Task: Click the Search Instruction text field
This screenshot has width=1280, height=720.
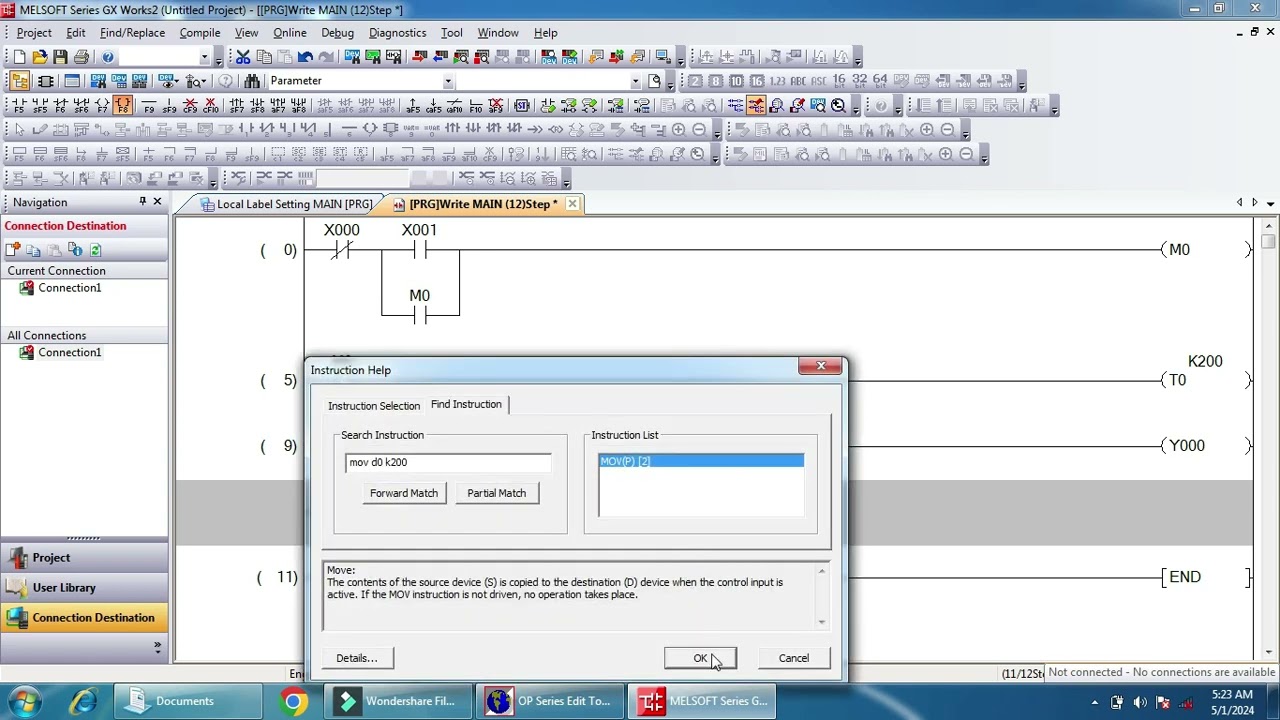Action: (x=447, y=462)
